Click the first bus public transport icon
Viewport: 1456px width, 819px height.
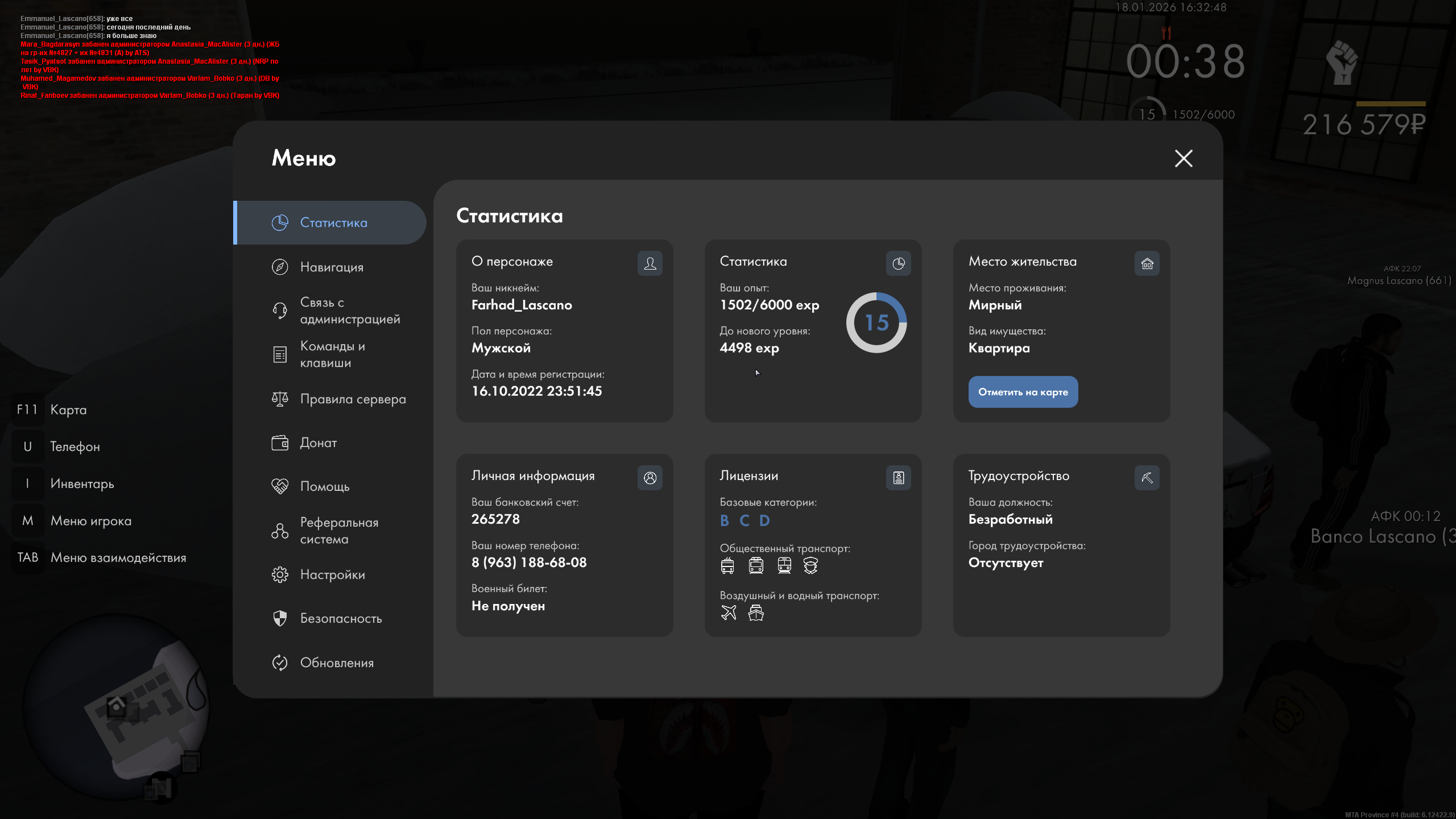click(x=727, y=565)
